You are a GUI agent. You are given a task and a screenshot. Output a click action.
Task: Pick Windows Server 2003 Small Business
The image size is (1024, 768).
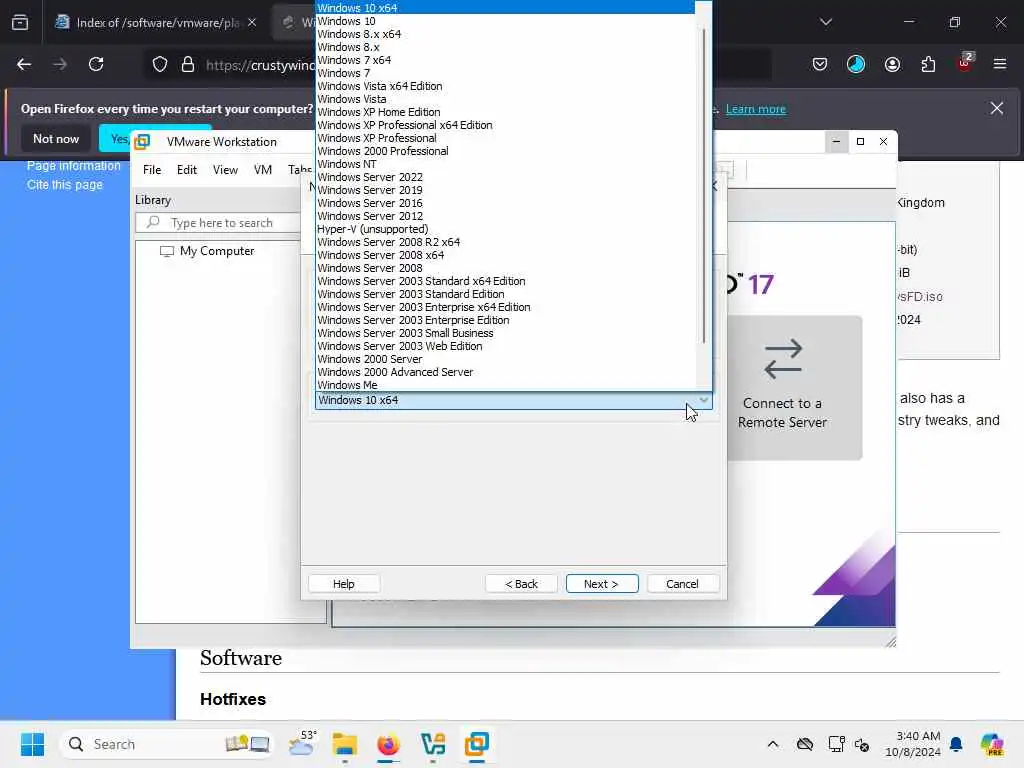[505, 333]
